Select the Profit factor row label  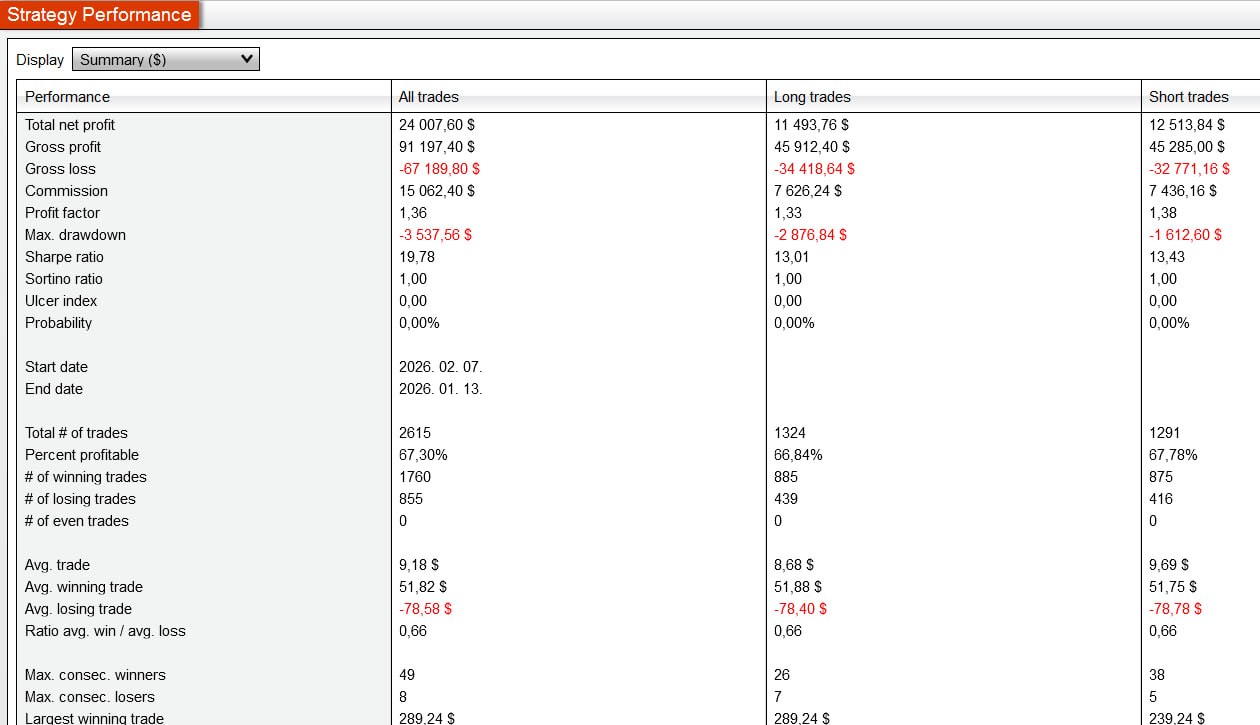[62, 213]
